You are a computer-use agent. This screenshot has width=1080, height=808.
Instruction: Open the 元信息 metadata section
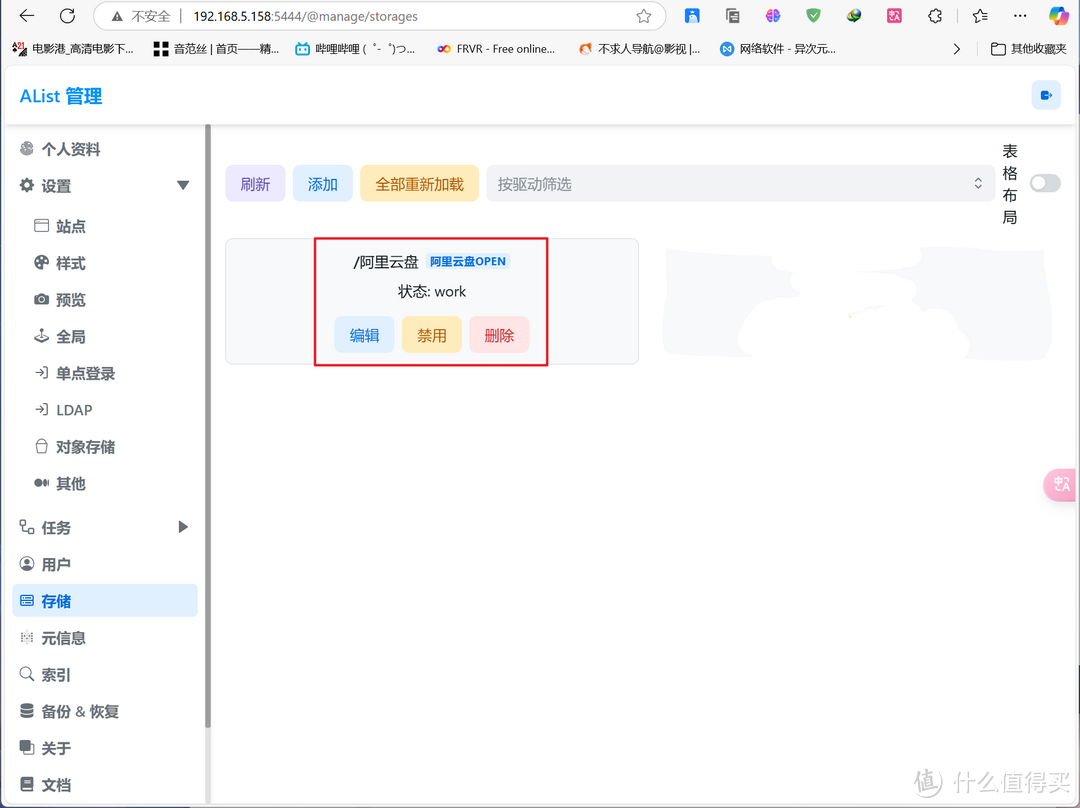[x=64, y=637]
